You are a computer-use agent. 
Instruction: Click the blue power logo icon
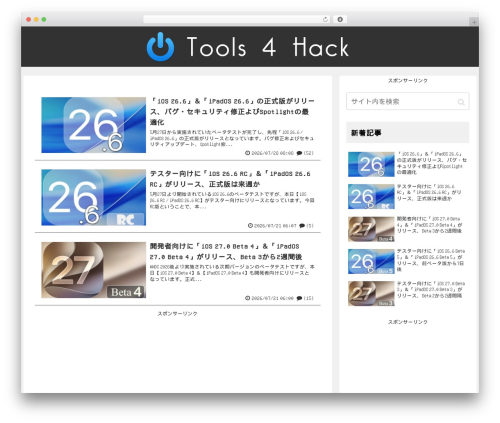coord(160,47)
